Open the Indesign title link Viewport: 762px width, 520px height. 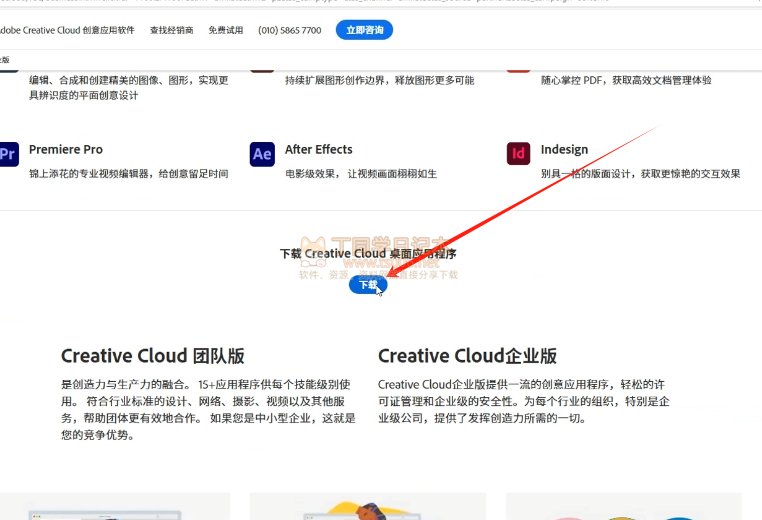[x=564, y=150]
